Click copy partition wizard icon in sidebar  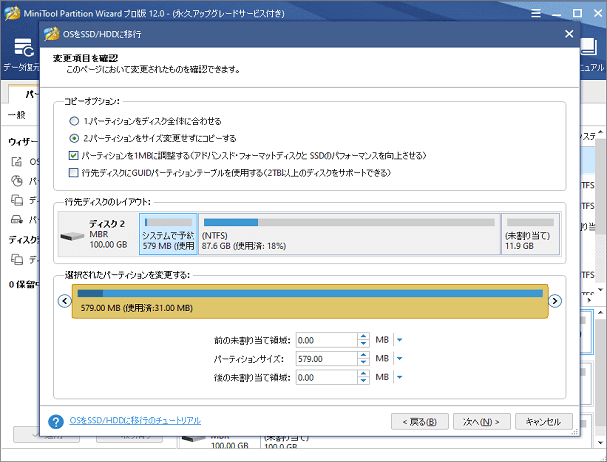coord(17,220)
